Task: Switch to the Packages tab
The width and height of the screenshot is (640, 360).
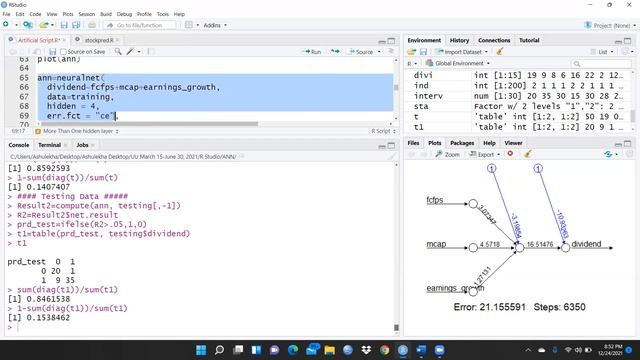Action: pyautogui.click(x=462, y=143)
